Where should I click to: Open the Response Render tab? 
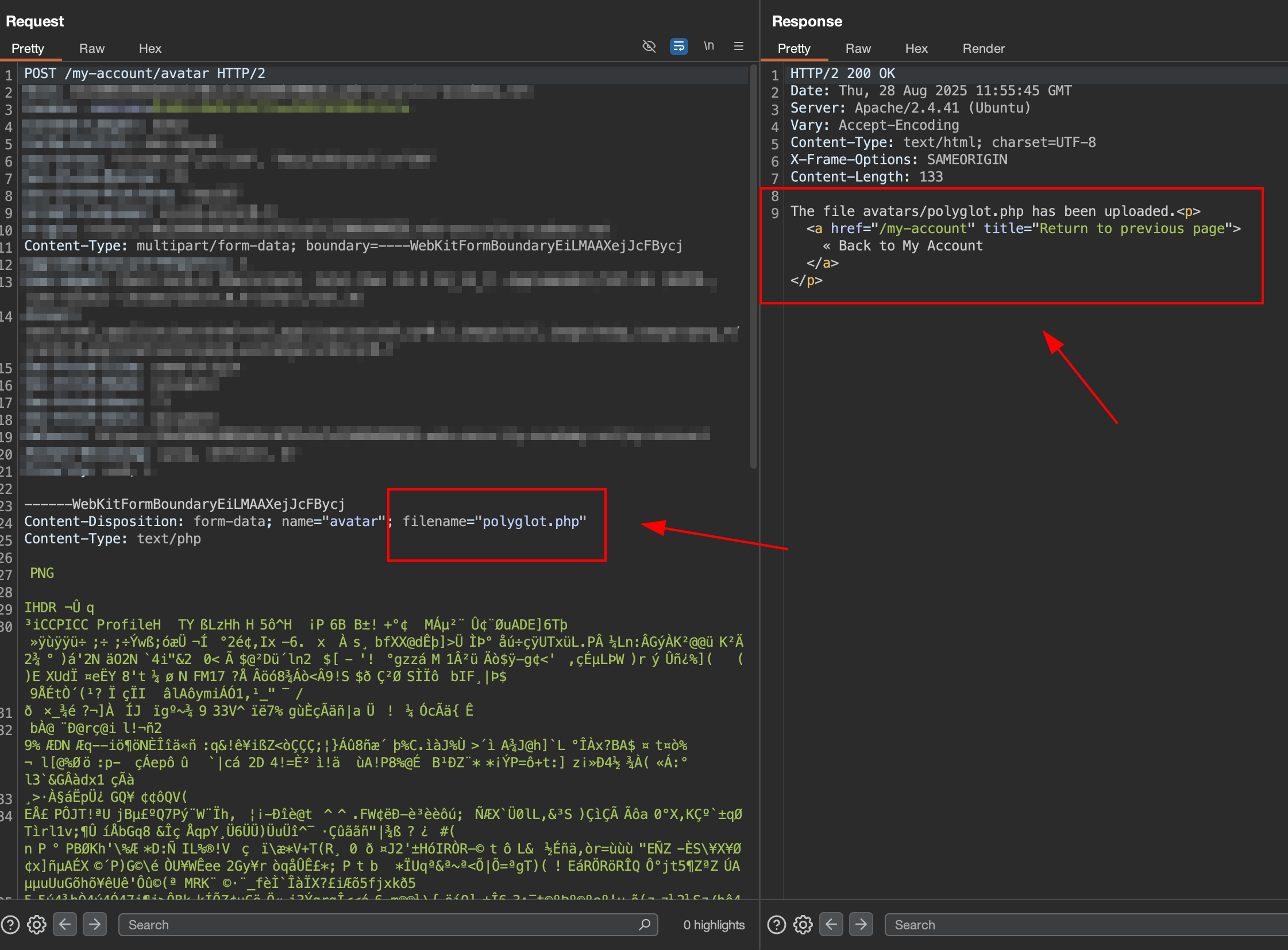pyautogui.click(x=983, y=48)
